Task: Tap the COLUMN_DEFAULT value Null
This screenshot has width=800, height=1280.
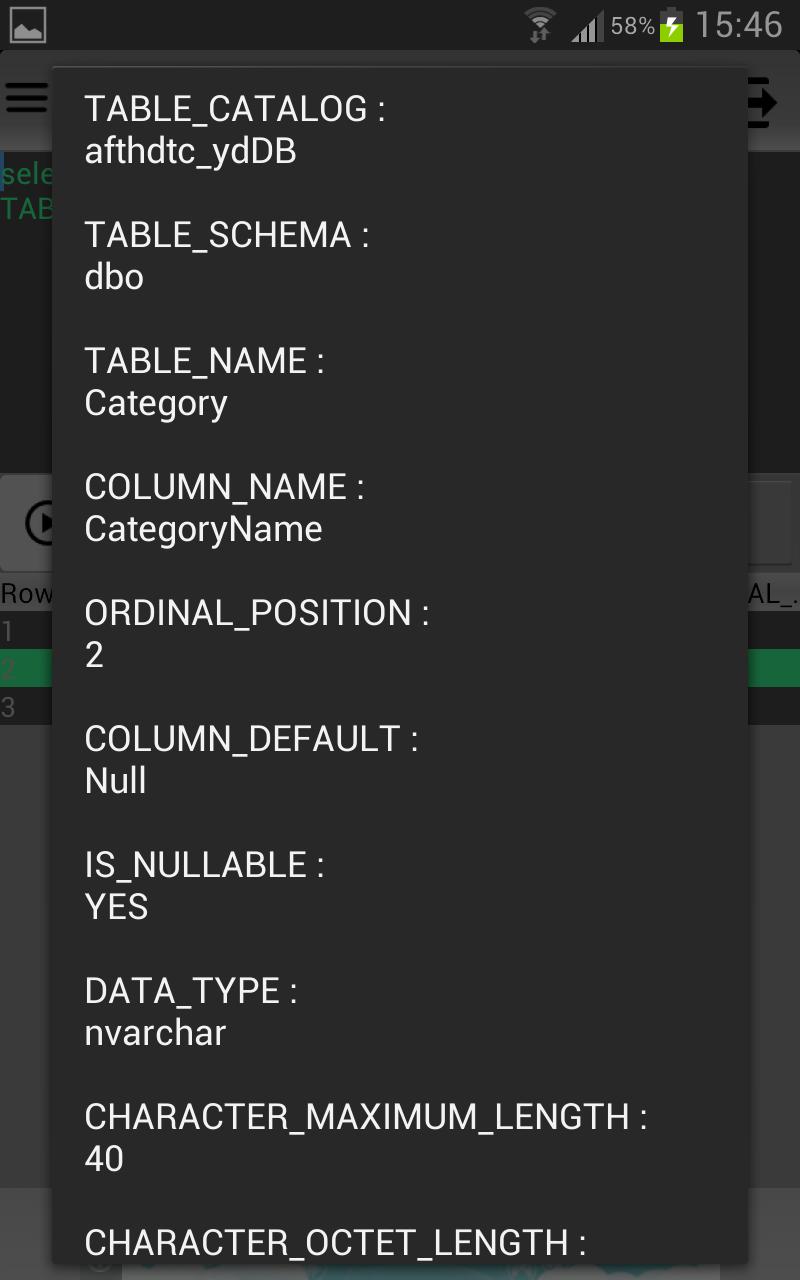Action: tap(114, 781)
